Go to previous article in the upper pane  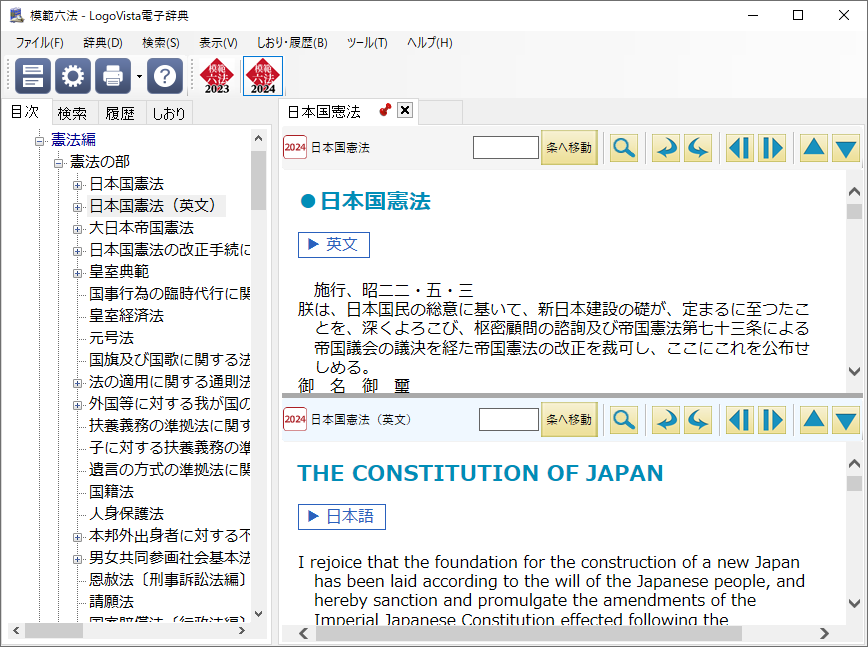(740, 148)
